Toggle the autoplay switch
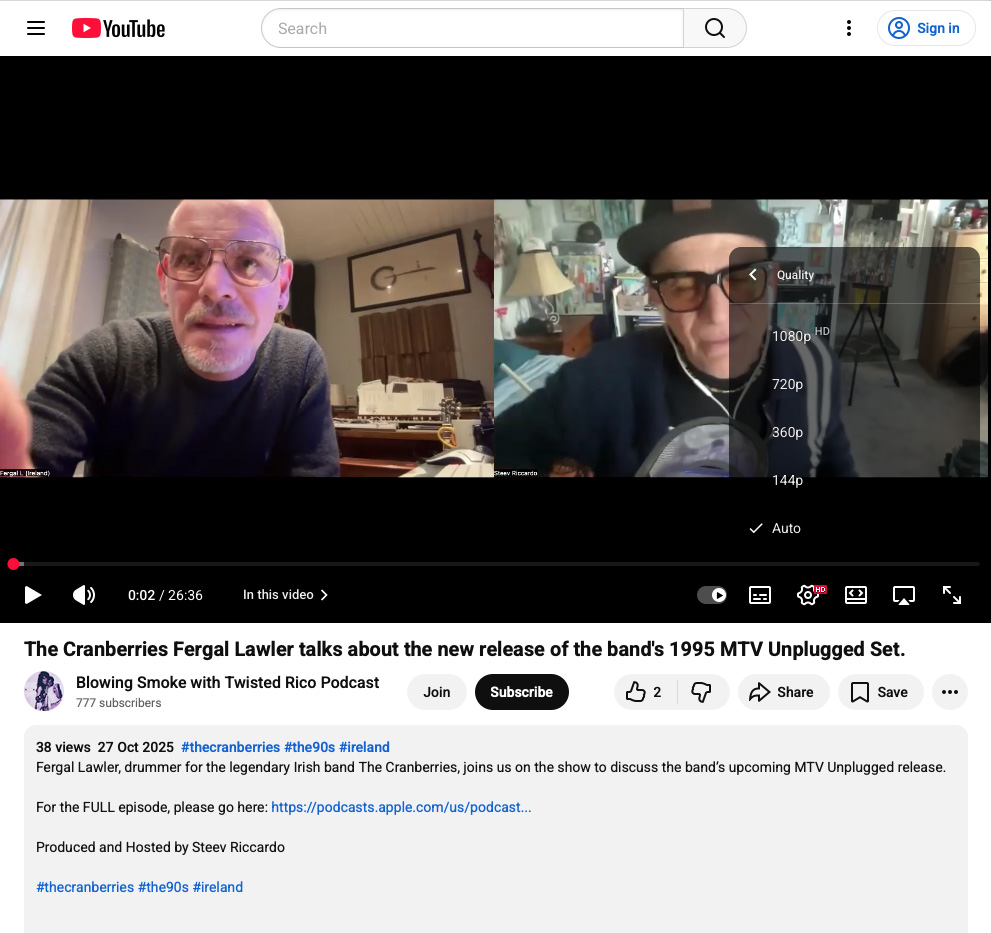Viewport: 991px width, 933px height. [x=712, y=595]
